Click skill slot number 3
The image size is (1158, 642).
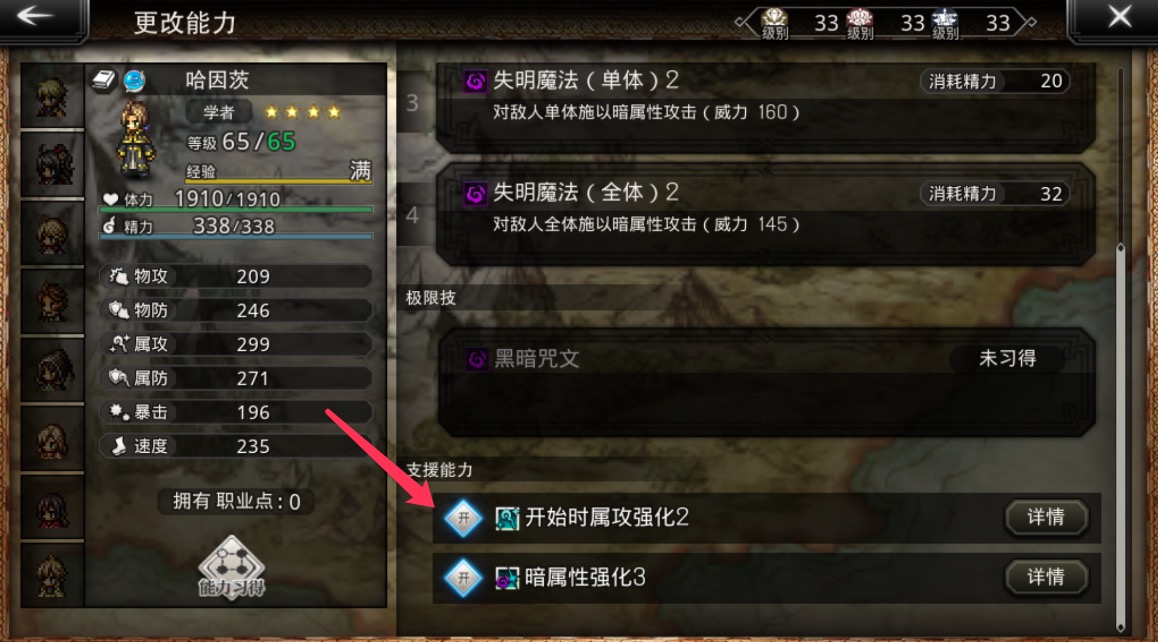413,103
